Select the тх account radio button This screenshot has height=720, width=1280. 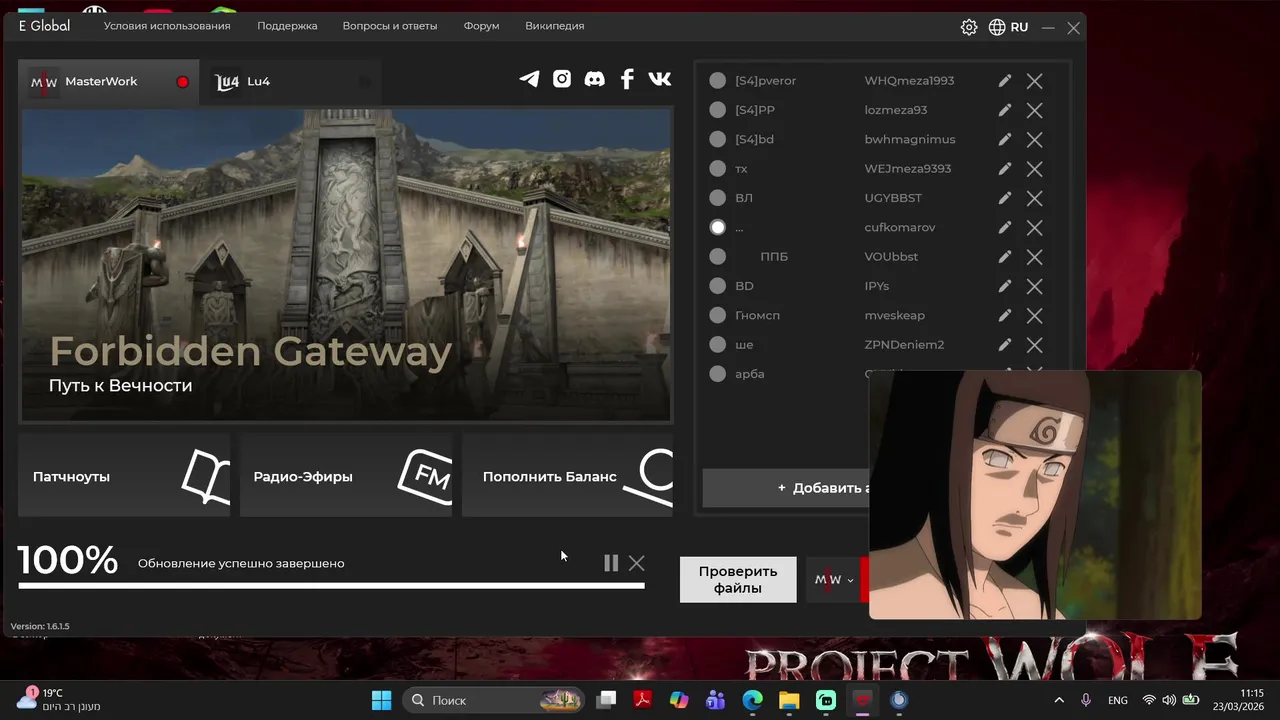coord(717,169)
